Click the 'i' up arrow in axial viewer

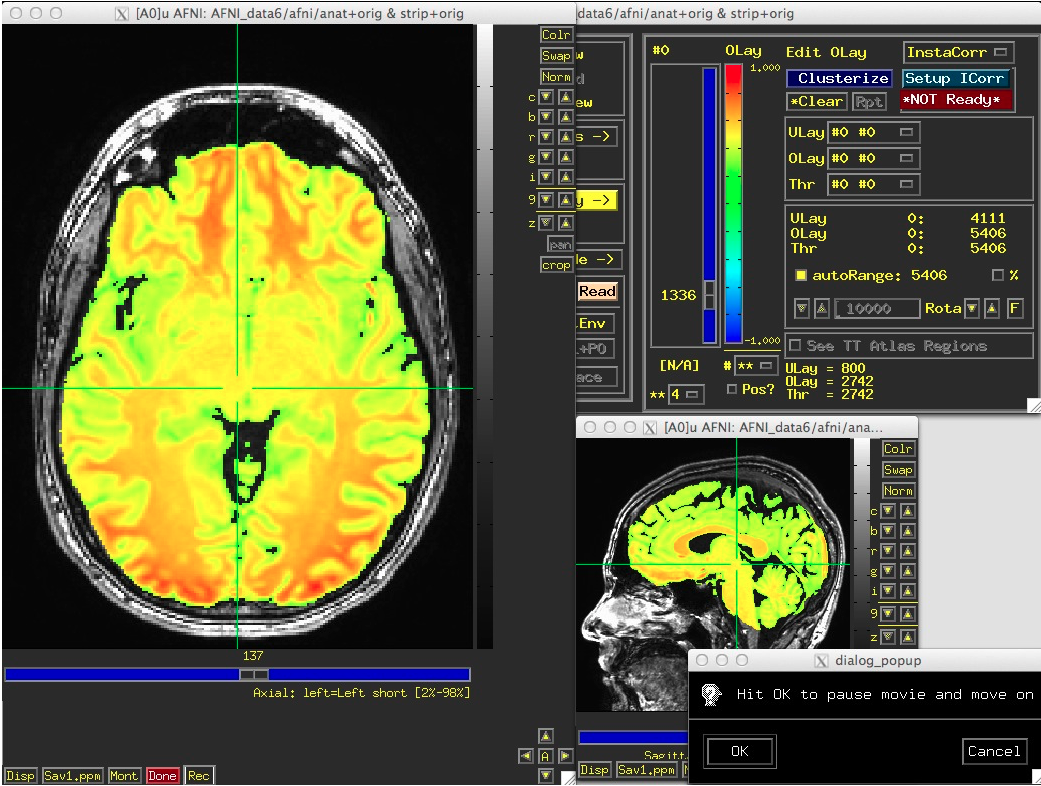click(x=566, y=177)
